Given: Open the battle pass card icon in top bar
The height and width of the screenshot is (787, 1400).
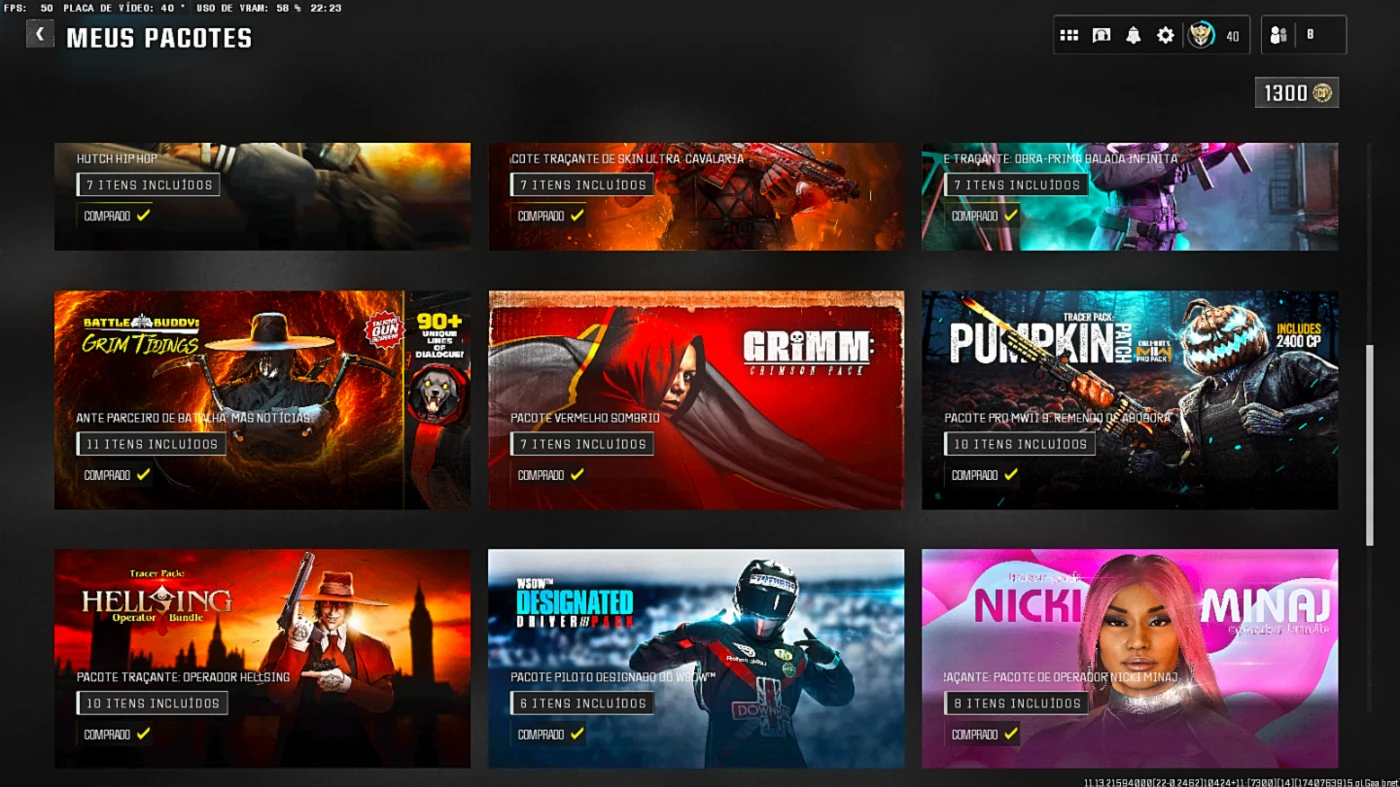Looking at the screenshot, I should pos(1101,36).
